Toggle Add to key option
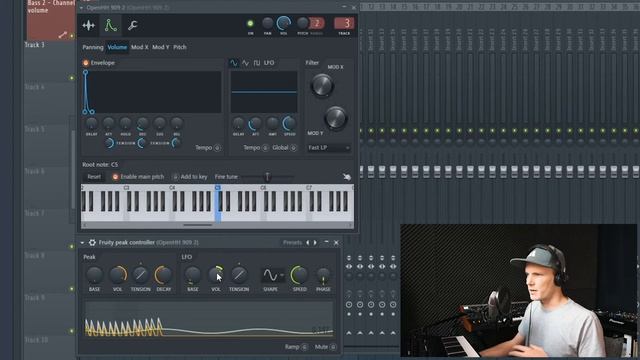The image size is (640, 360). coord(175,177)
